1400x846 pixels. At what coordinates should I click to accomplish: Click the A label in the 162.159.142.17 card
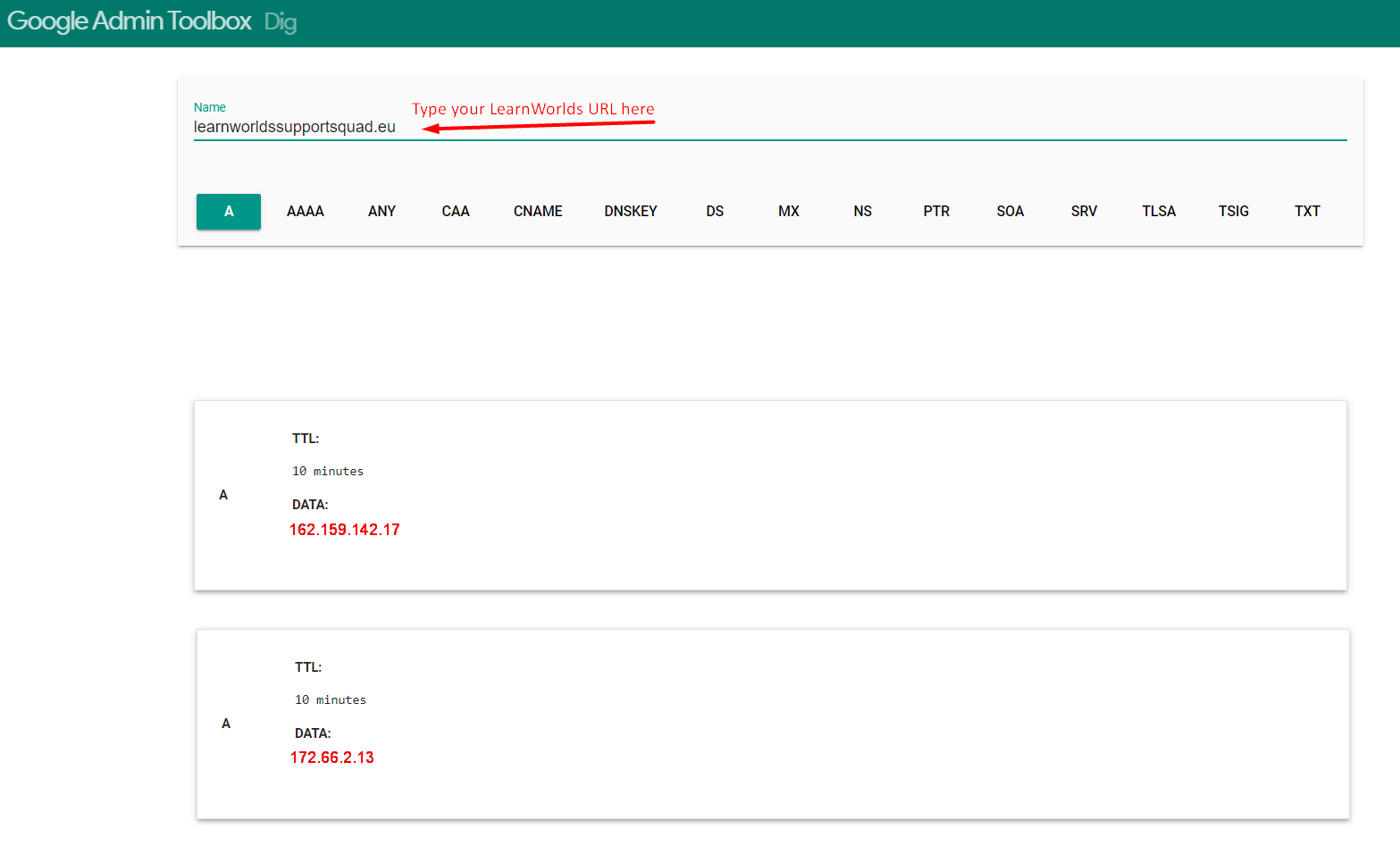[x=223, y=495]
